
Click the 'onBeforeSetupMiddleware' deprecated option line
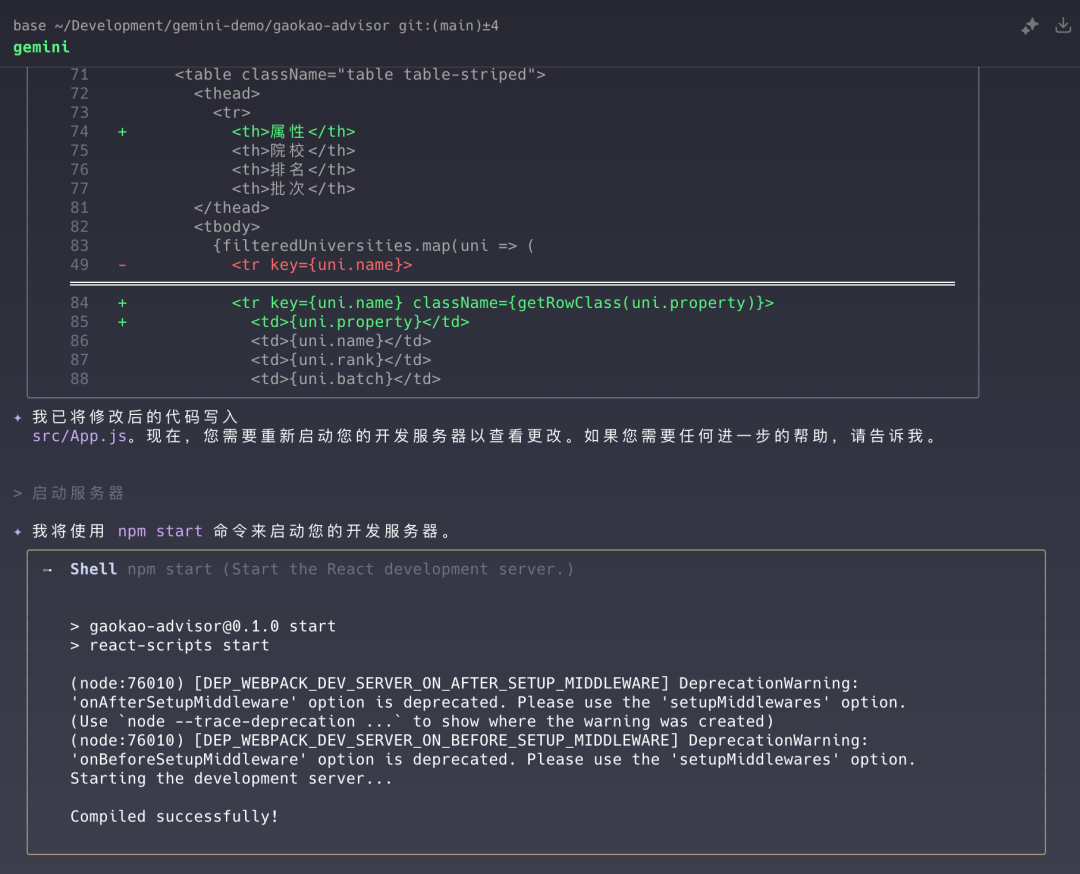pyautogui.click(x=493, y=760)
